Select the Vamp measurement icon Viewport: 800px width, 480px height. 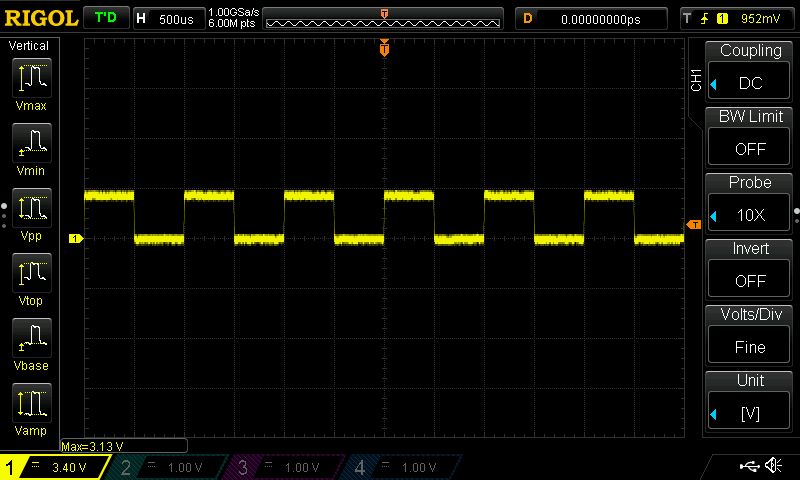pos(32,402)
